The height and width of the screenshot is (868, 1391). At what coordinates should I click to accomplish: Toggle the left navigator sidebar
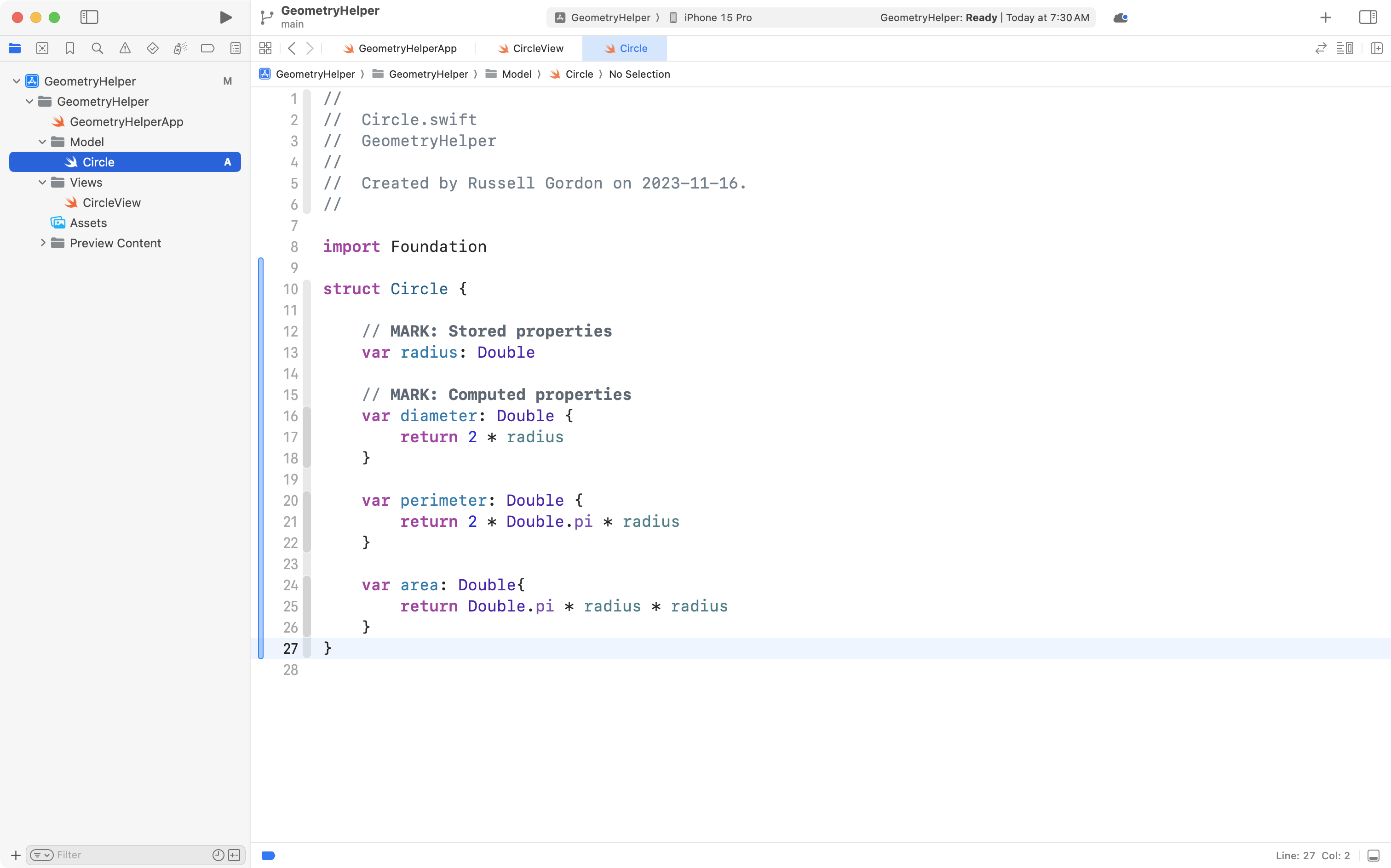pos(90,17)
